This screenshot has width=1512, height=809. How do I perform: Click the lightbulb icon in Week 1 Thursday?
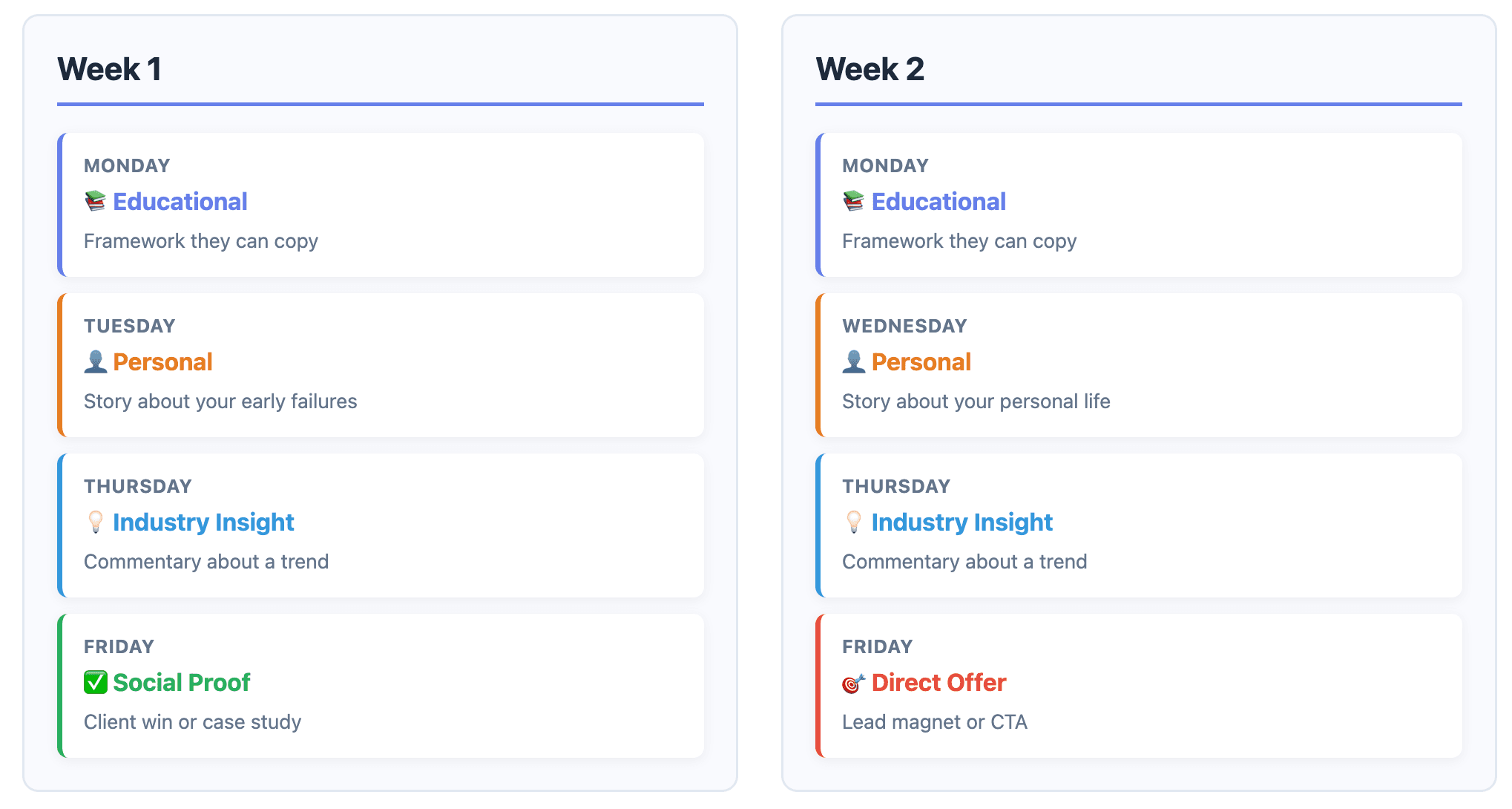96,522
